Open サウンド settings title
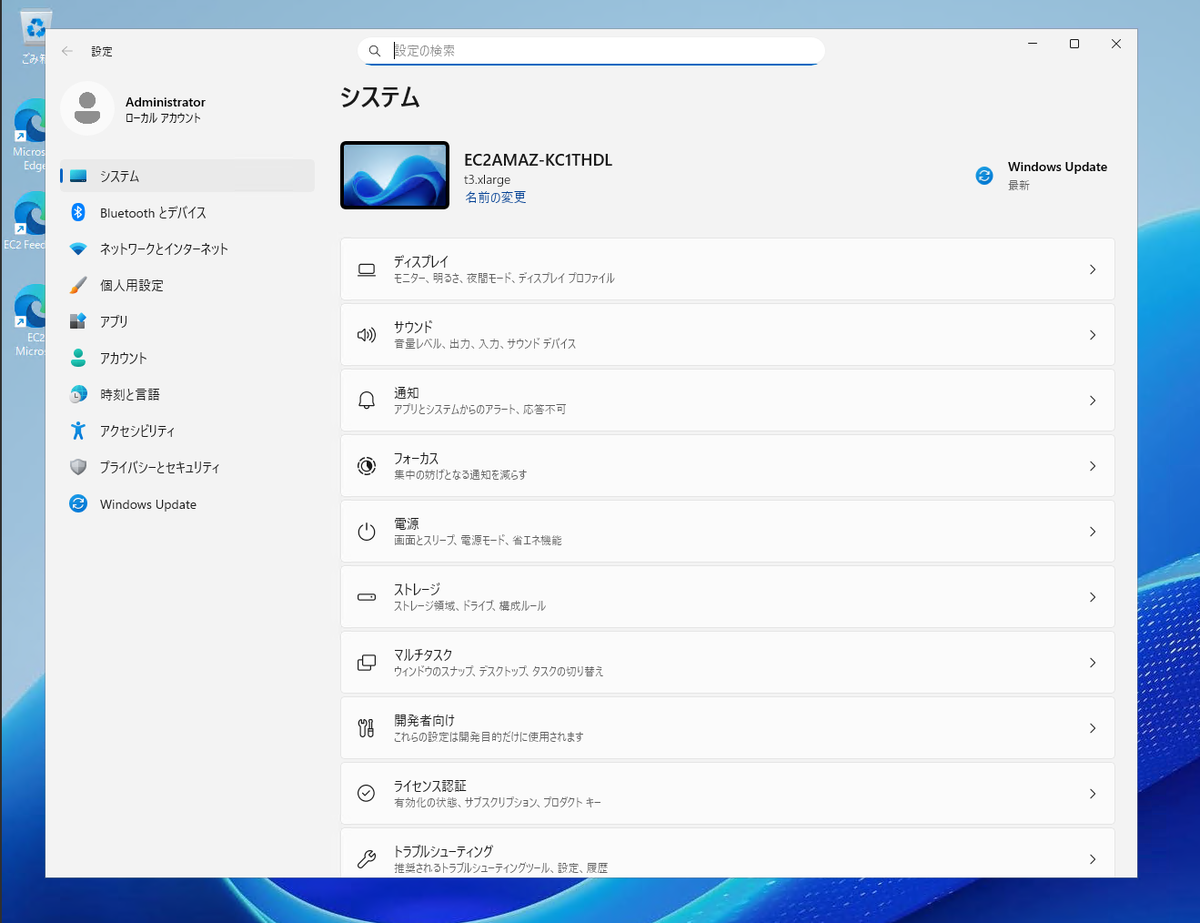This screenshot has width=1200, height=923. tap(413, 327)
